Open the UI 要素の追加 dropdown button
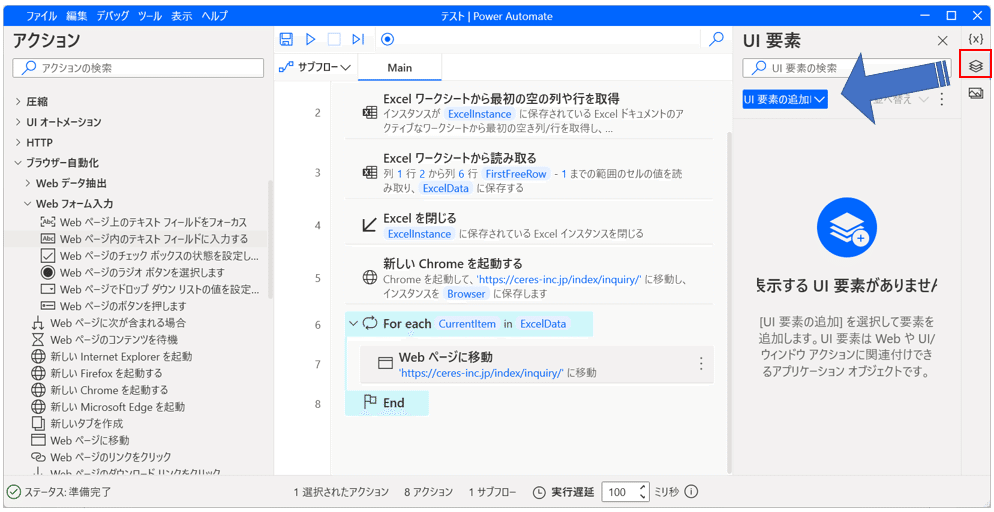This screenshot has width=994, height=512. [x=785, y=99]
